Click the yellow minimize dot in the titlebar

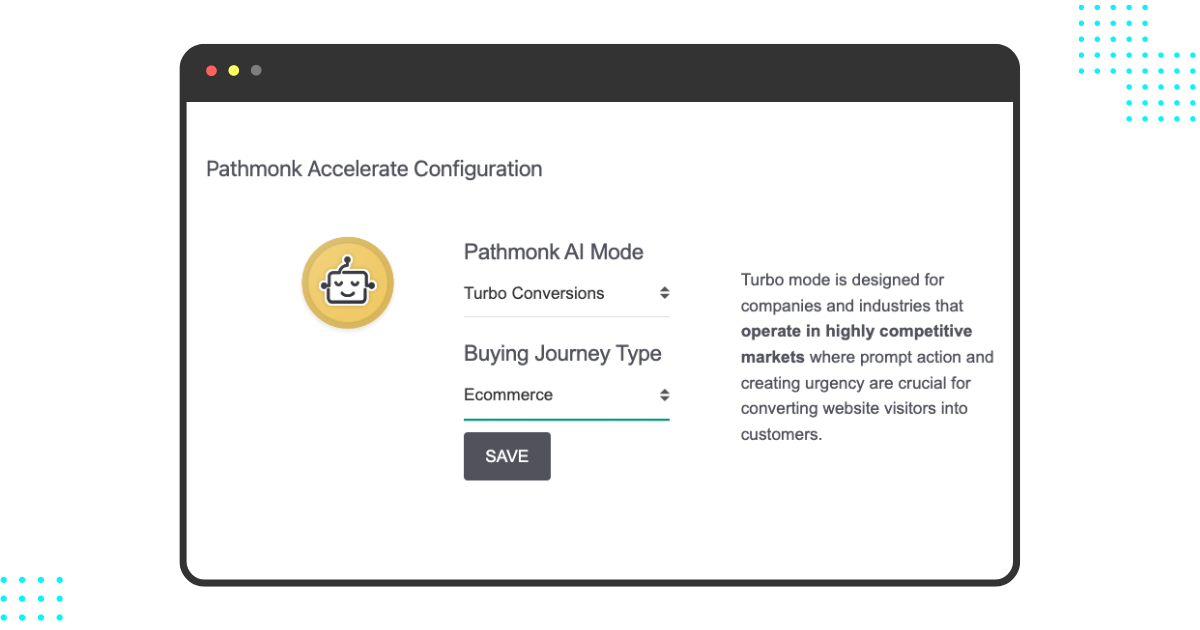pyautogui.click(x=233, y=70)
